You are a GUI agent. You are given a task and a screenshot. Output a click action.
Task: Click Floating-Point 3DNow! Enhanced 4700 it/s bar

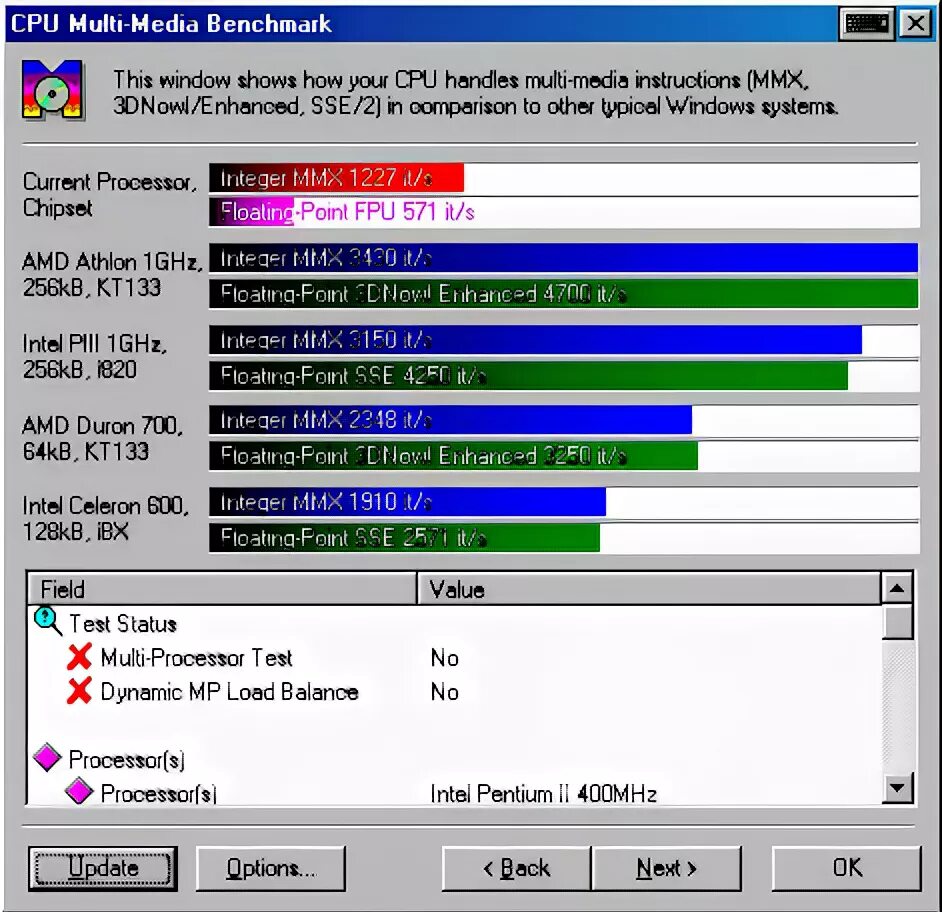564,294
